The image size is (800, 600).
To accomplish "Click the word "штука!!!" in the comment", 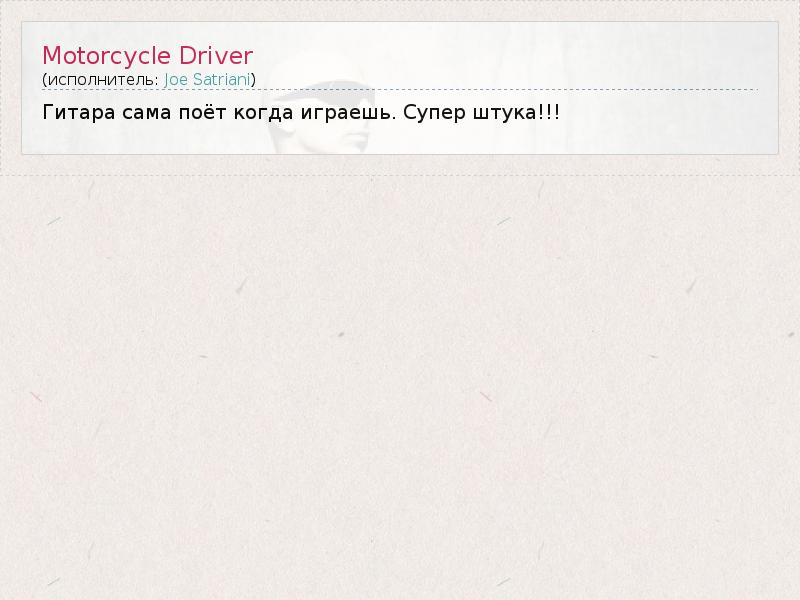I will [516, 112].
